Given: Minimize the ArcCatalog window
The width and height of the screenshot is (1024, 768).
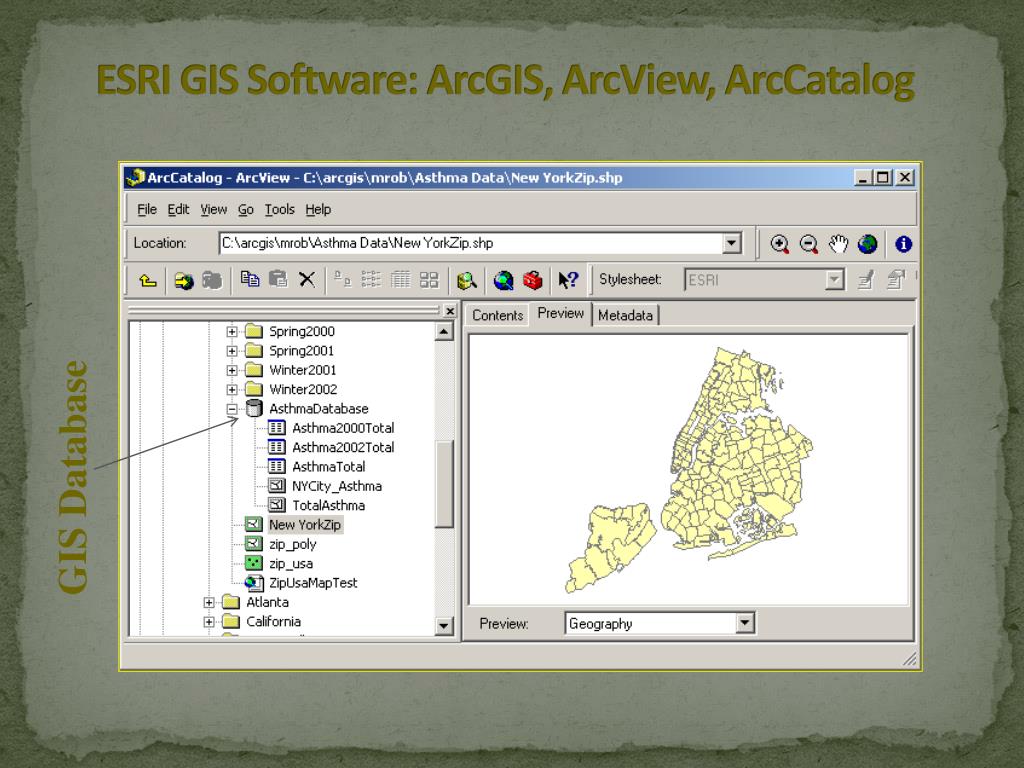Looking at the screenshot, I should (863, 178).
